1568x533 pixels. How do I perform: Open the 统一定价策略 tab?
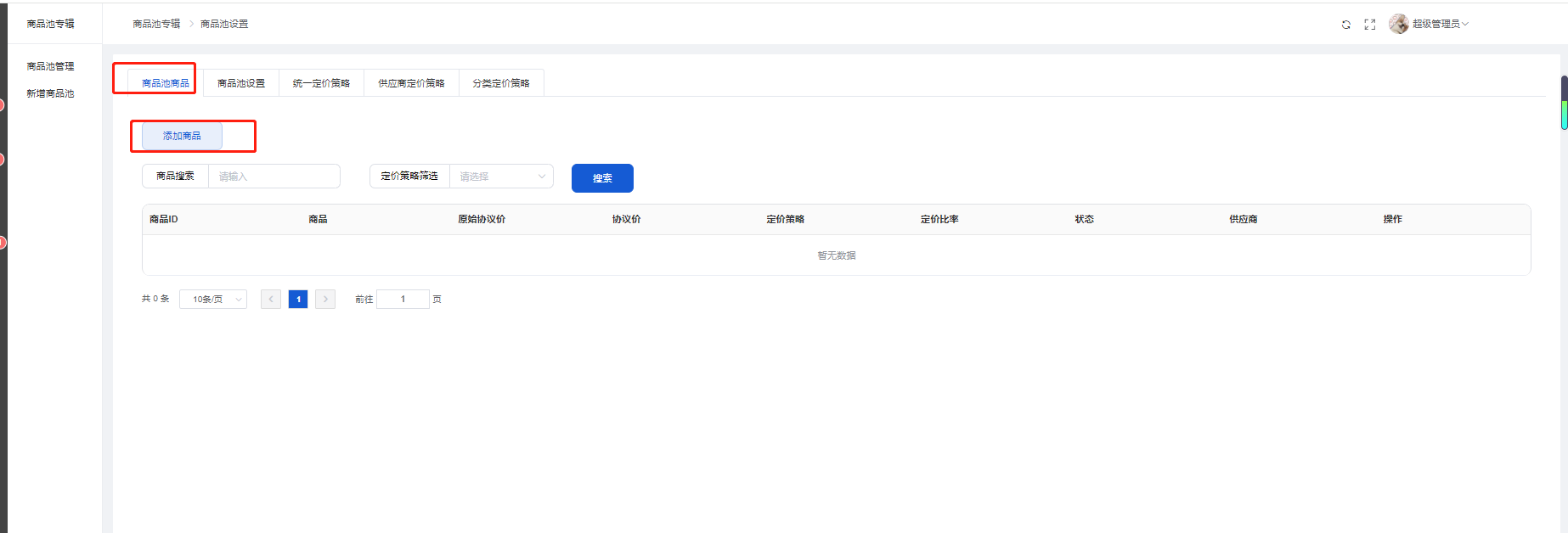[321, 83]
